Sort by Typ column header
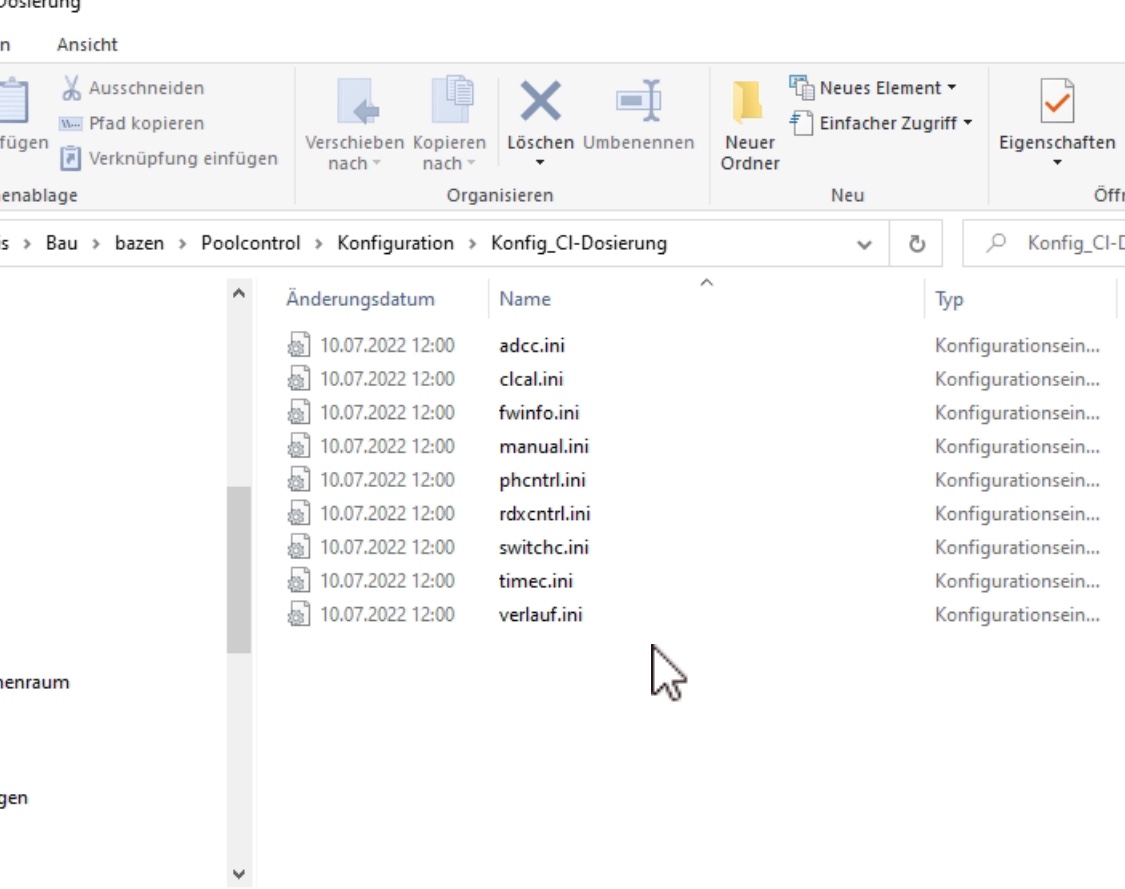This screenshot has height=889, width=1125. point(949,299)
